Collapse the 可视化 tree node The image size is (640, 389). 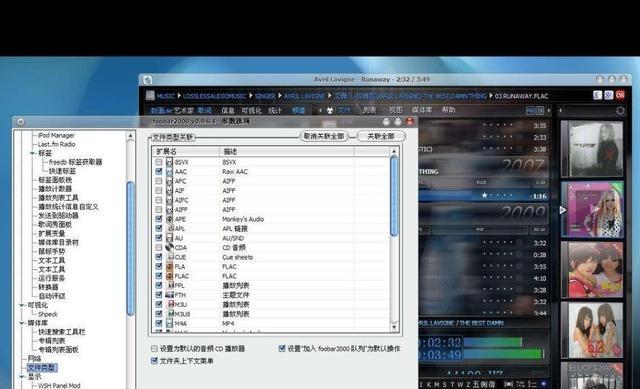click(x=22, y=305)
